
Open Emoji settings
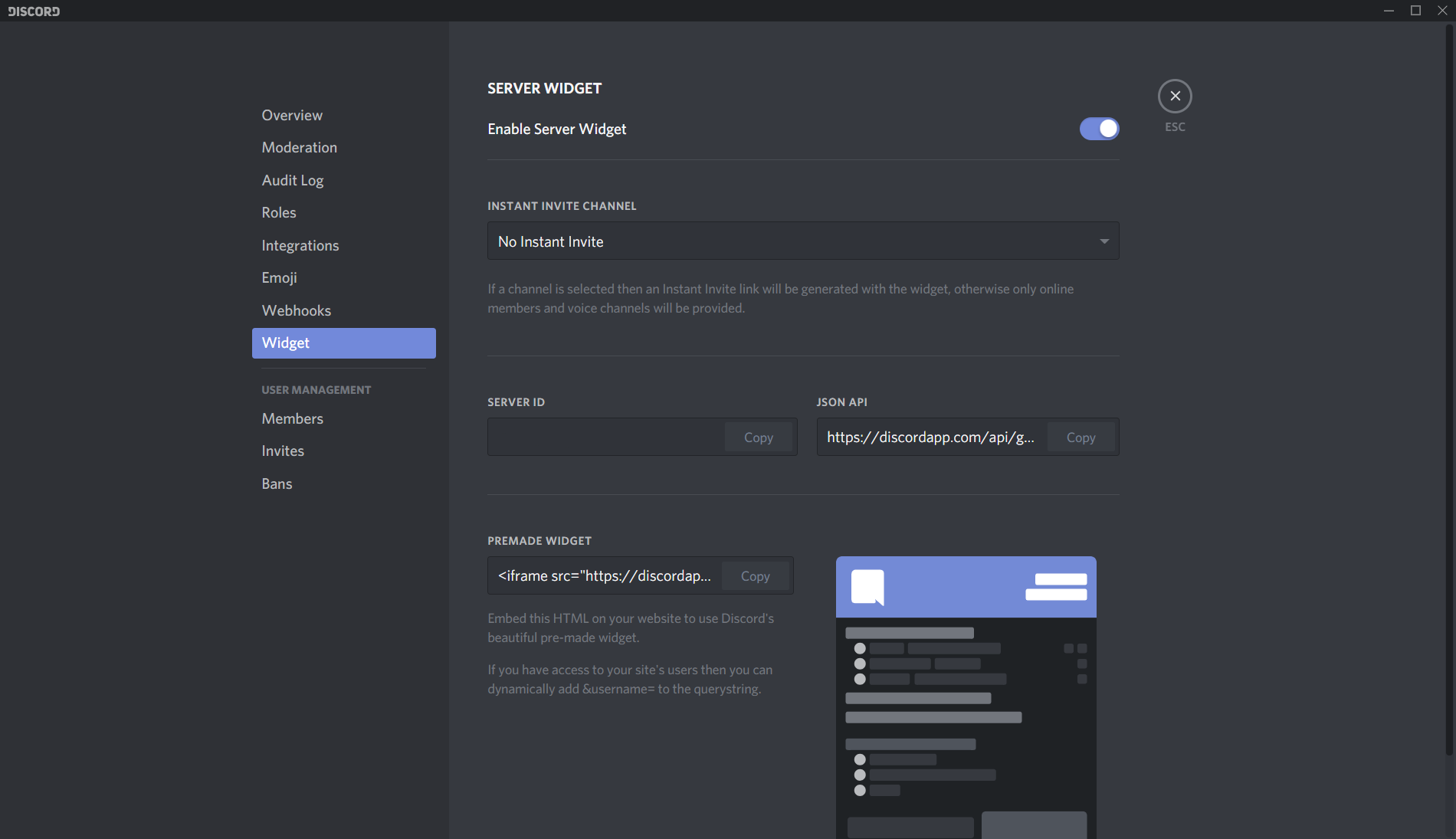pyautogui.click(x=344, y=278)
